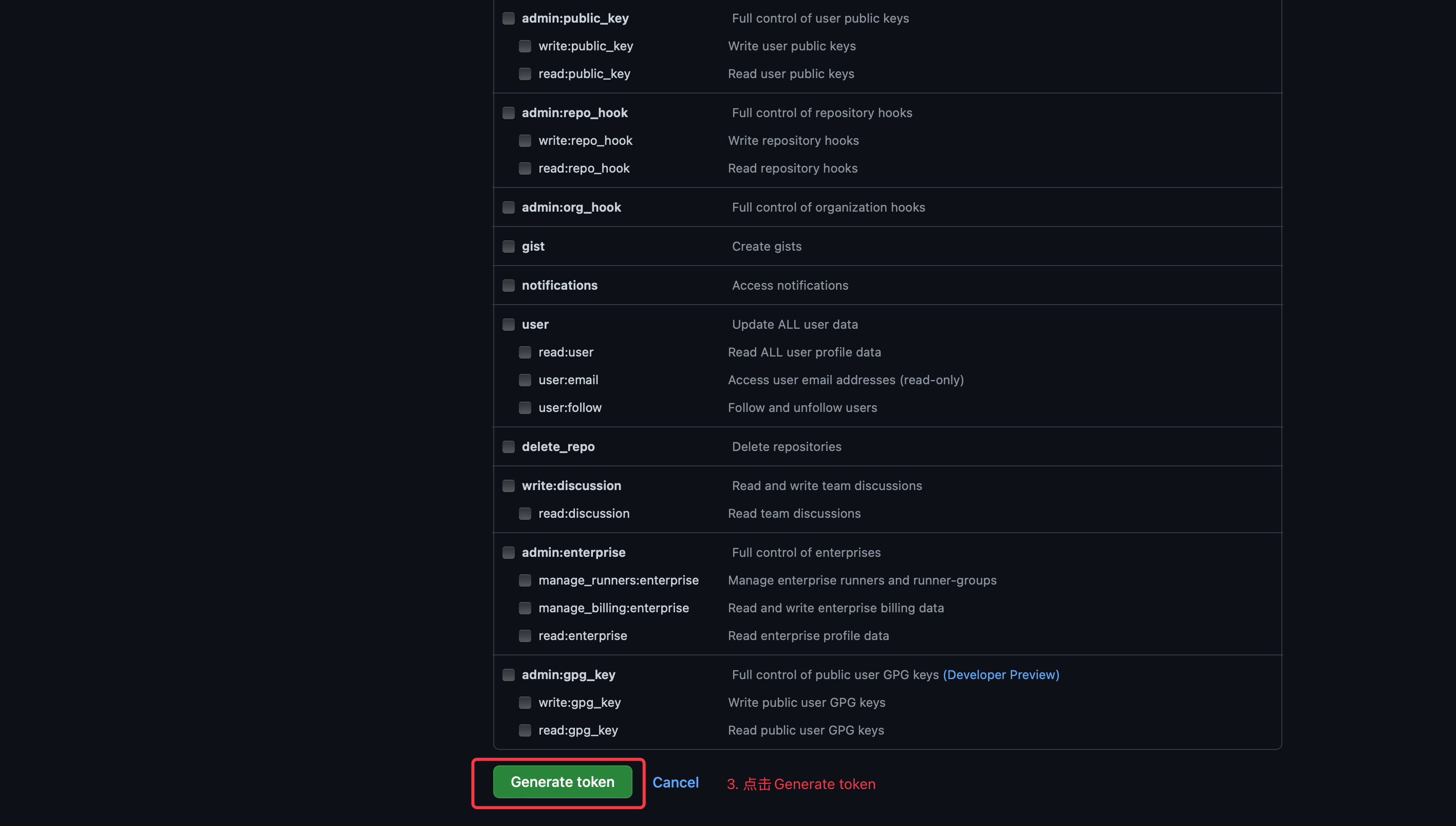Enable the read:user scope
This screenshot has width=1456, height=826.
coord(525,352)
